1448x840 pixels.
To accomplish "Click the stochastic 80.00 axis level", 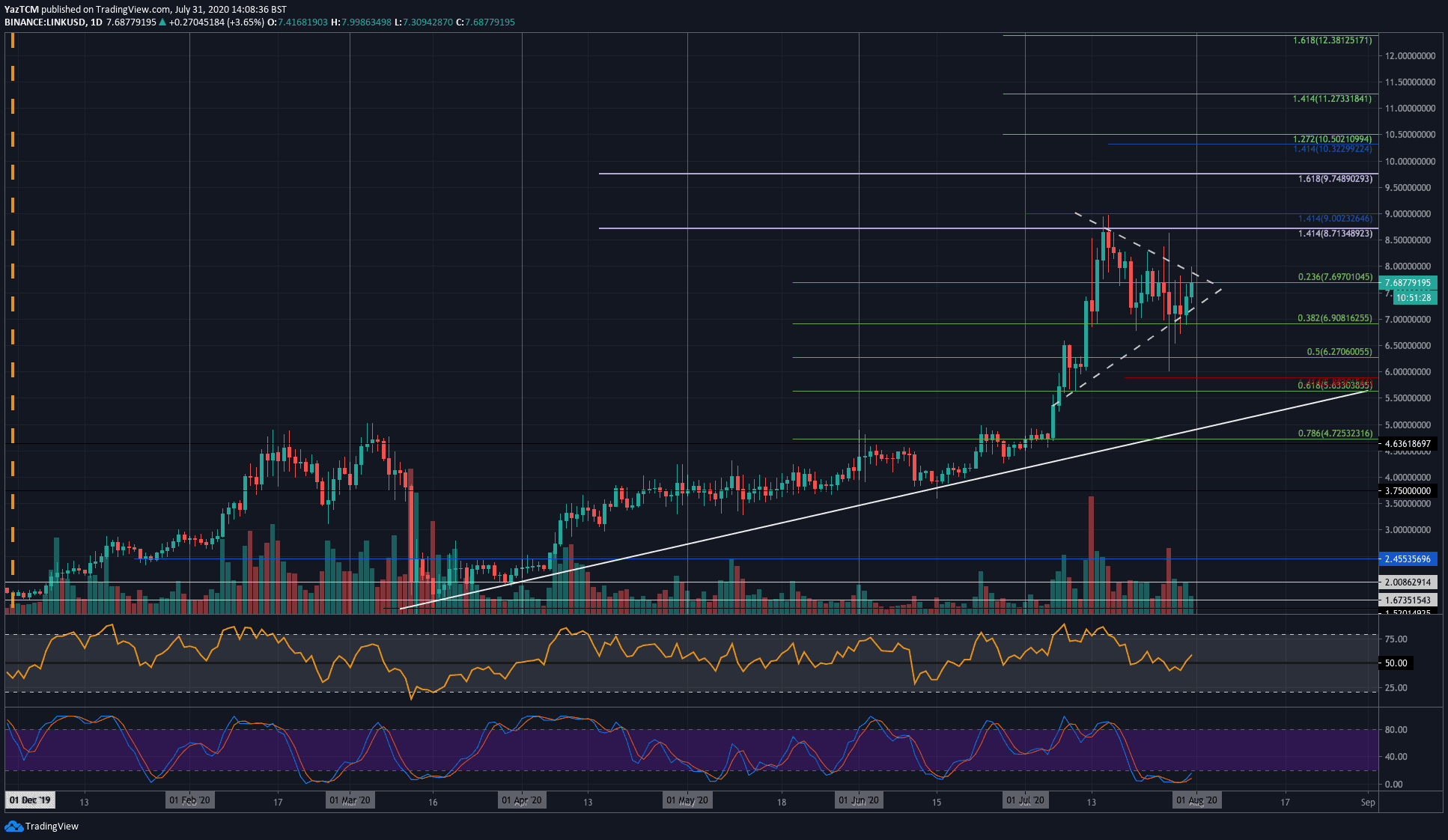I will pos(1396,730).
